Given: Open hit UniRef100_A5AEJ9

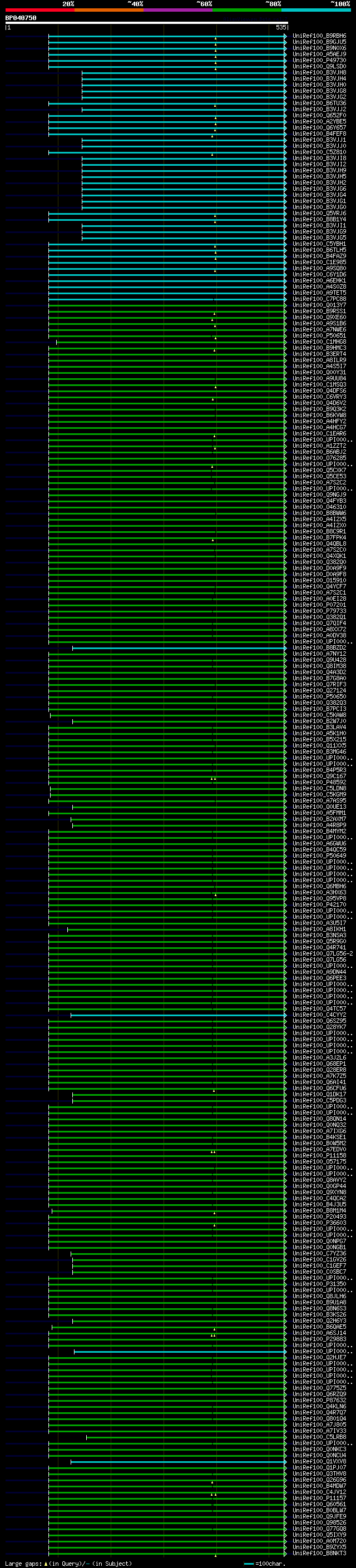Looking at the screenshot, I should coord(319,54).
